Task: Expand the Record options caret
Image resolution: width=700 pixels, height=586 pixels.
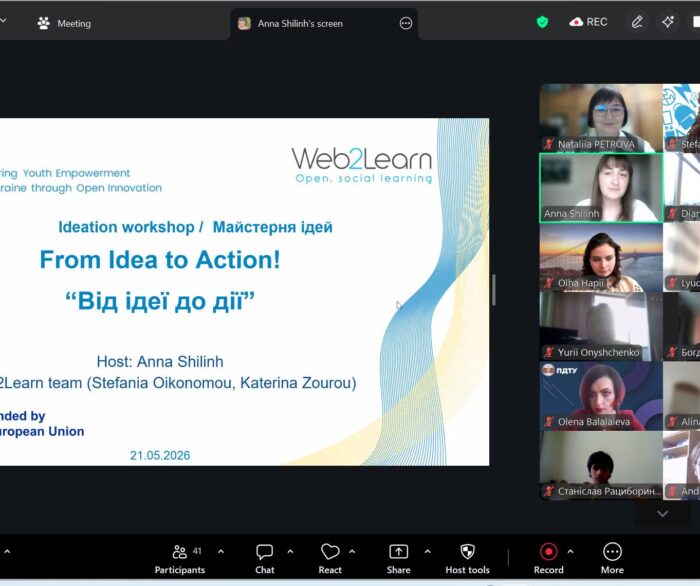Action: (571, 552)
